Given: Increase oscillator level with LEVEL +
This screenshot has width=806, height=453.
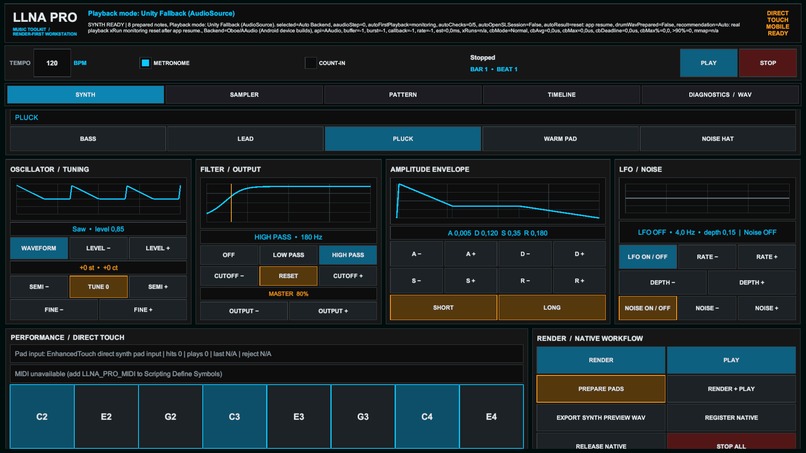Looking at the screenshot, I should [158, 248].
